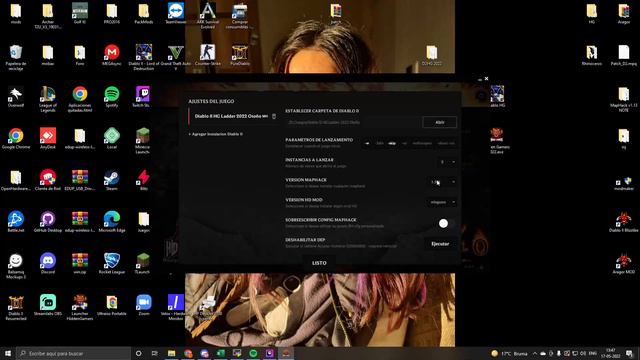Toggle Sobreescribir Config Maphack switch

pos(446,223)
